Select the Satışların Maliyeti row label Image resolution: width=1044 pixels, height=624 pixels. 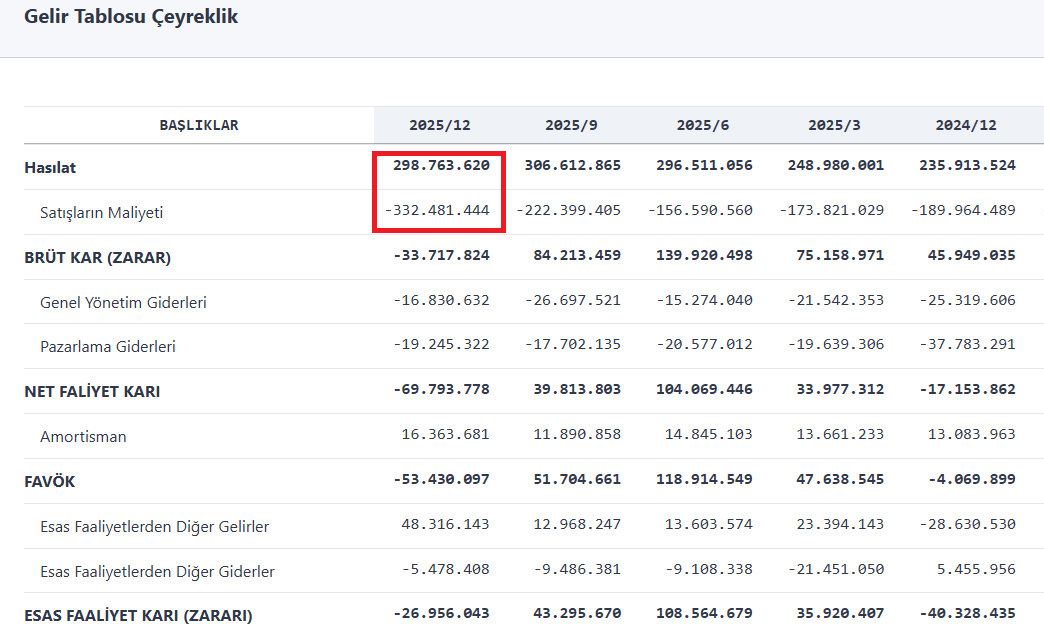click(x=101, y=212)
